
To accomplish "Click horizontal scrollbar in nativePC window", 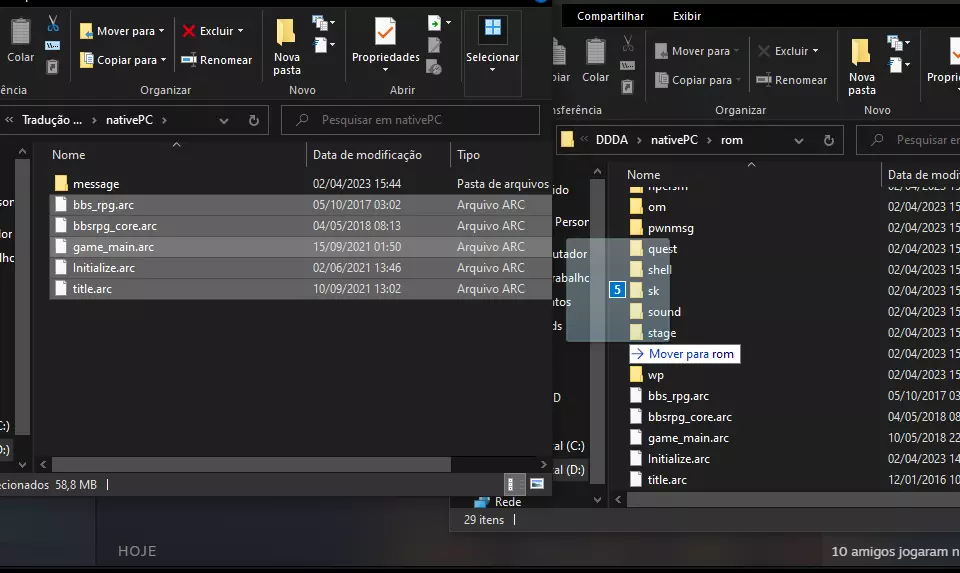I will [252, 464].
